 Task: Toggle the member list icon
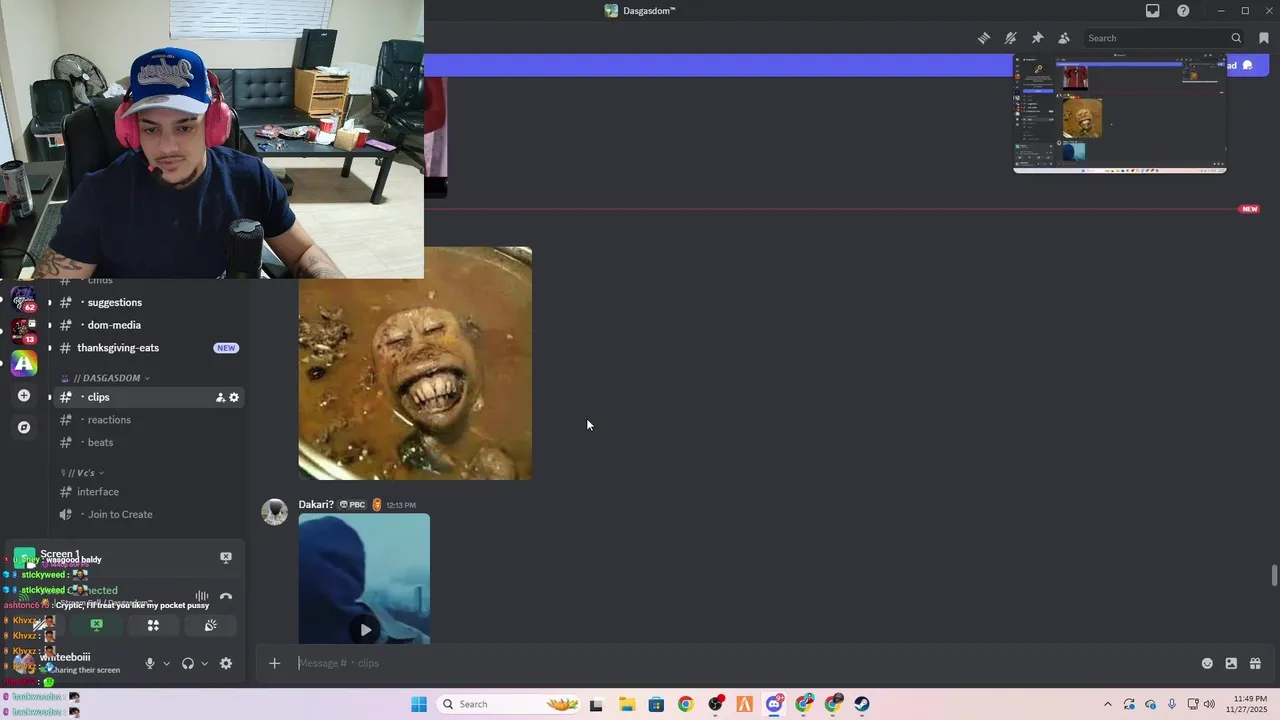coord(1064,38)
